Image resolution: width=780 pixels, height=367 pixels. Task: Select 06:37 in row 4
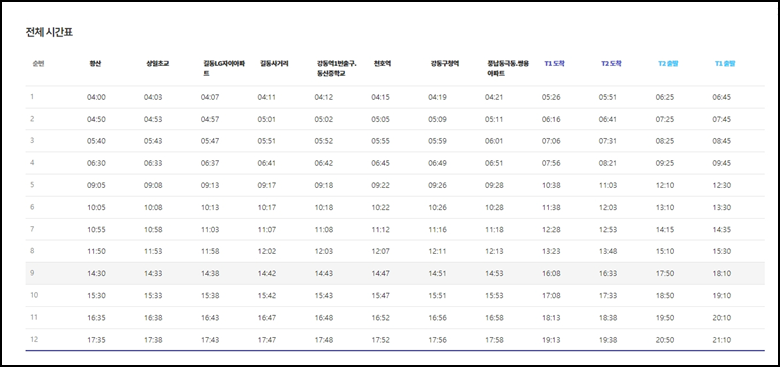coord(210,163)
